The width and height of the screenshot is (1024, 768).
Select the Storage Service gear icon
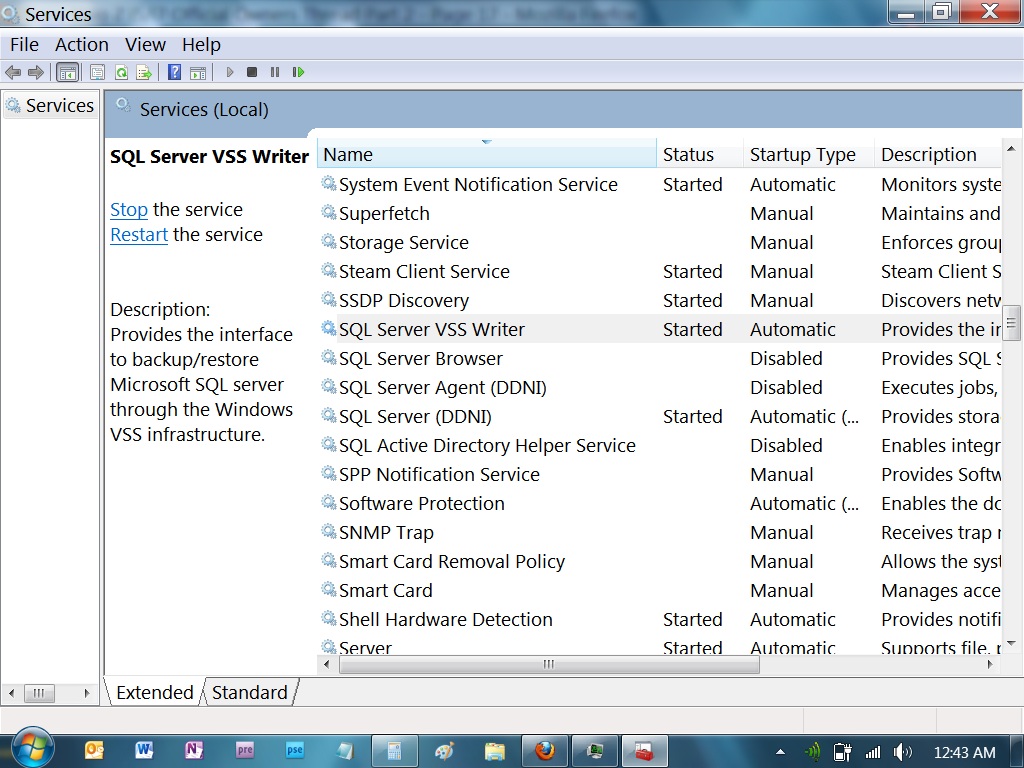(x=328, y=241)
